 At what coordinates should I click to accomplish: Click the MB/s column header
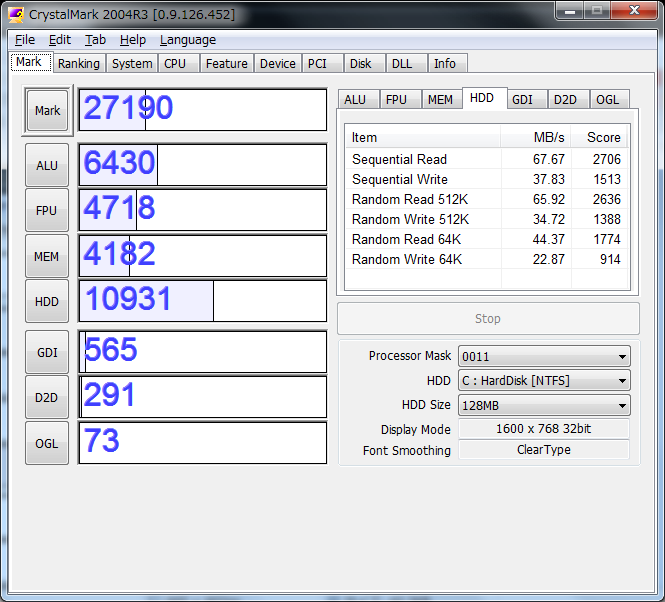click(536, 137)
